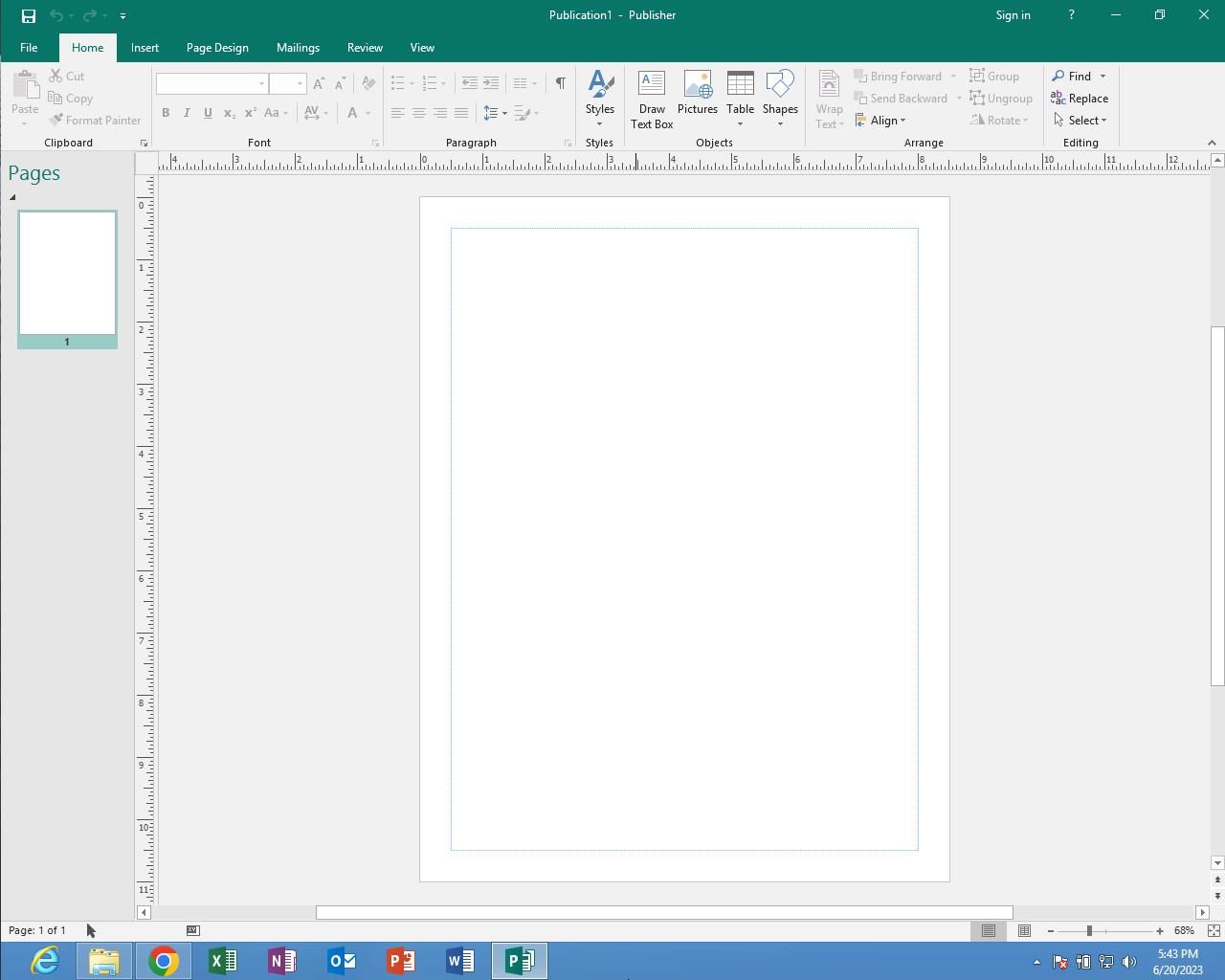Switch to single page view

tap(989, 930)
